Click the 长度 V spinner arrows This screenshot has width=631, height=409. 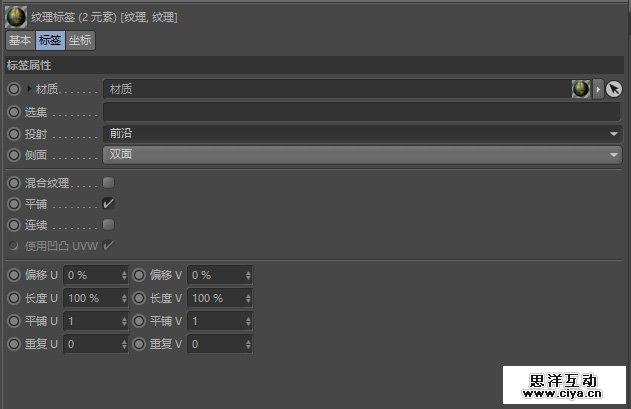point(248,298)
